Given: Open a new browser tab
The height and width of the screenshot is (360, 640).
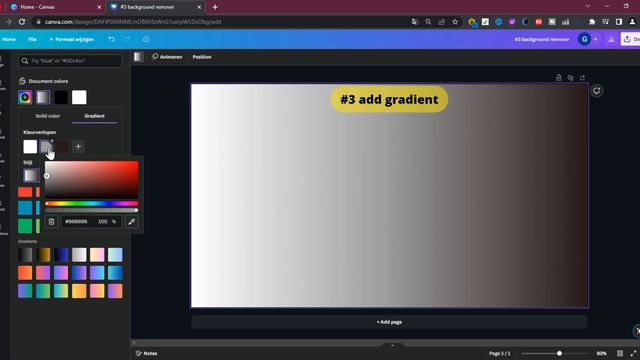Looking at the screenshot, I should 215,7.
